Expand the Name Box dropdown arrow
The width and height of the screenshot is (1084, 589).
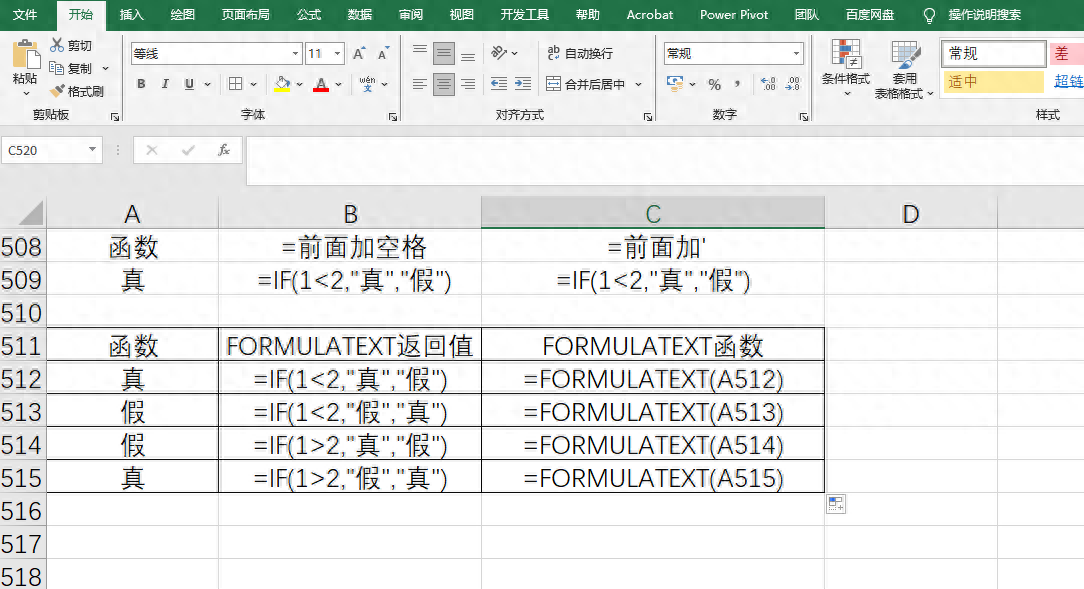pos(92,150)
